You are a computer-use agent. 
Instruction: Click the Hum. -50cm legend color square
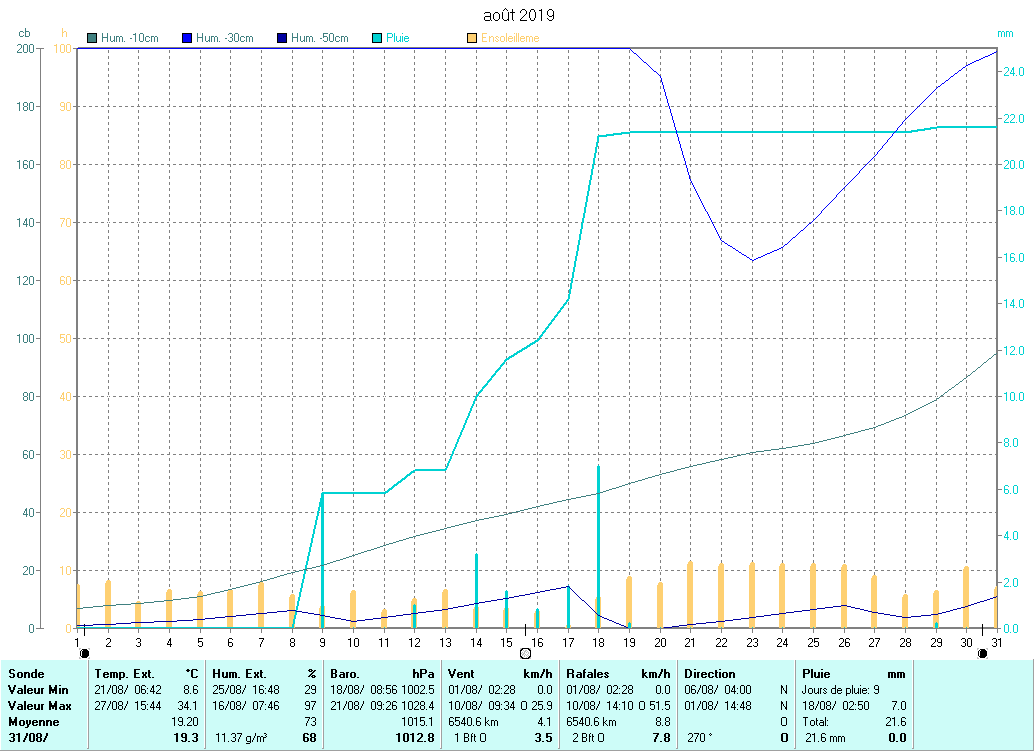pos(281,39)
